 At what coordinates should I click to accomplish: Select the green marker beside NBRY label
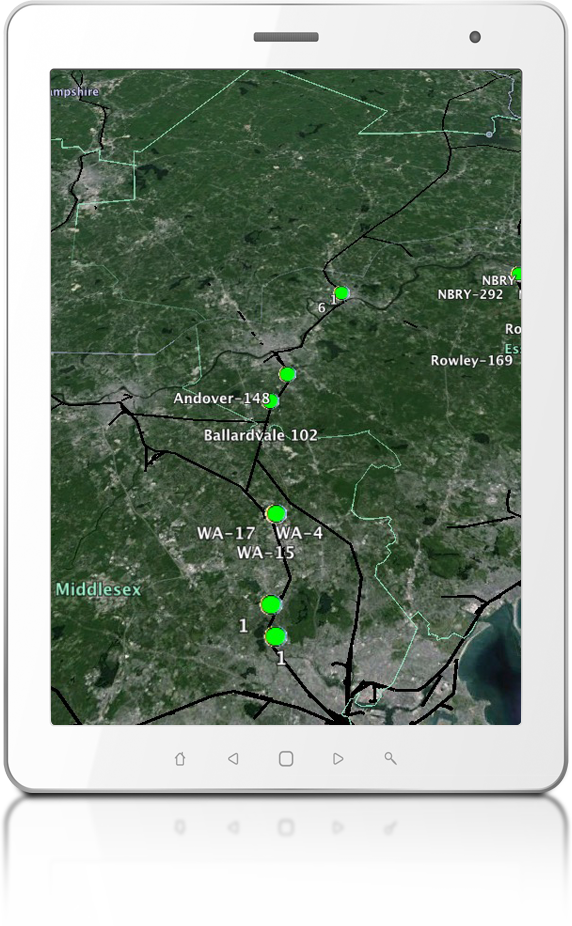517,274
